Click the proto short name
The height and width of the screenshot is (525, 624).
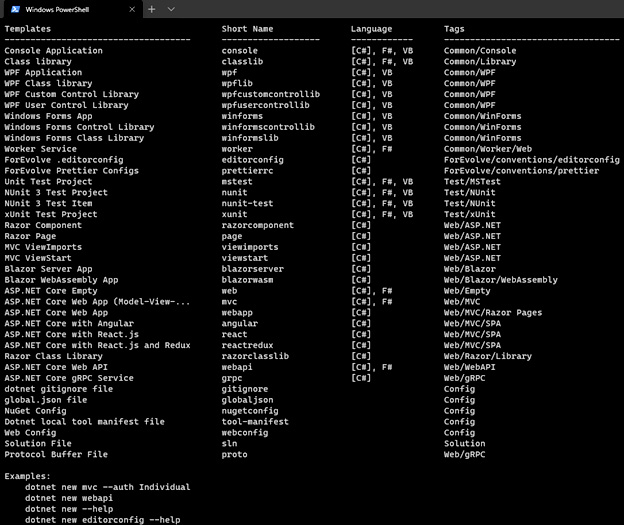[234, 455]
